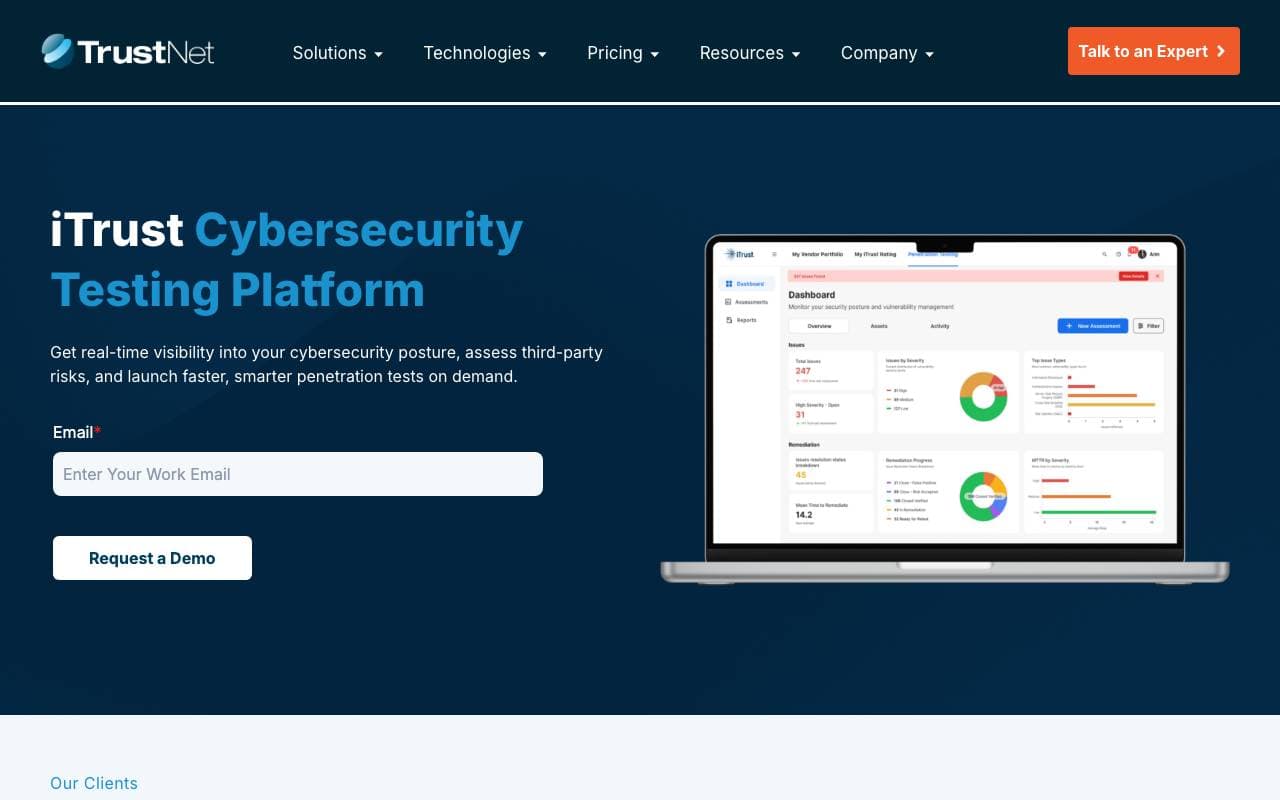Switch to Assets tab in the mockup
This screenshot has height=800, width=1280.
point(879,326)
